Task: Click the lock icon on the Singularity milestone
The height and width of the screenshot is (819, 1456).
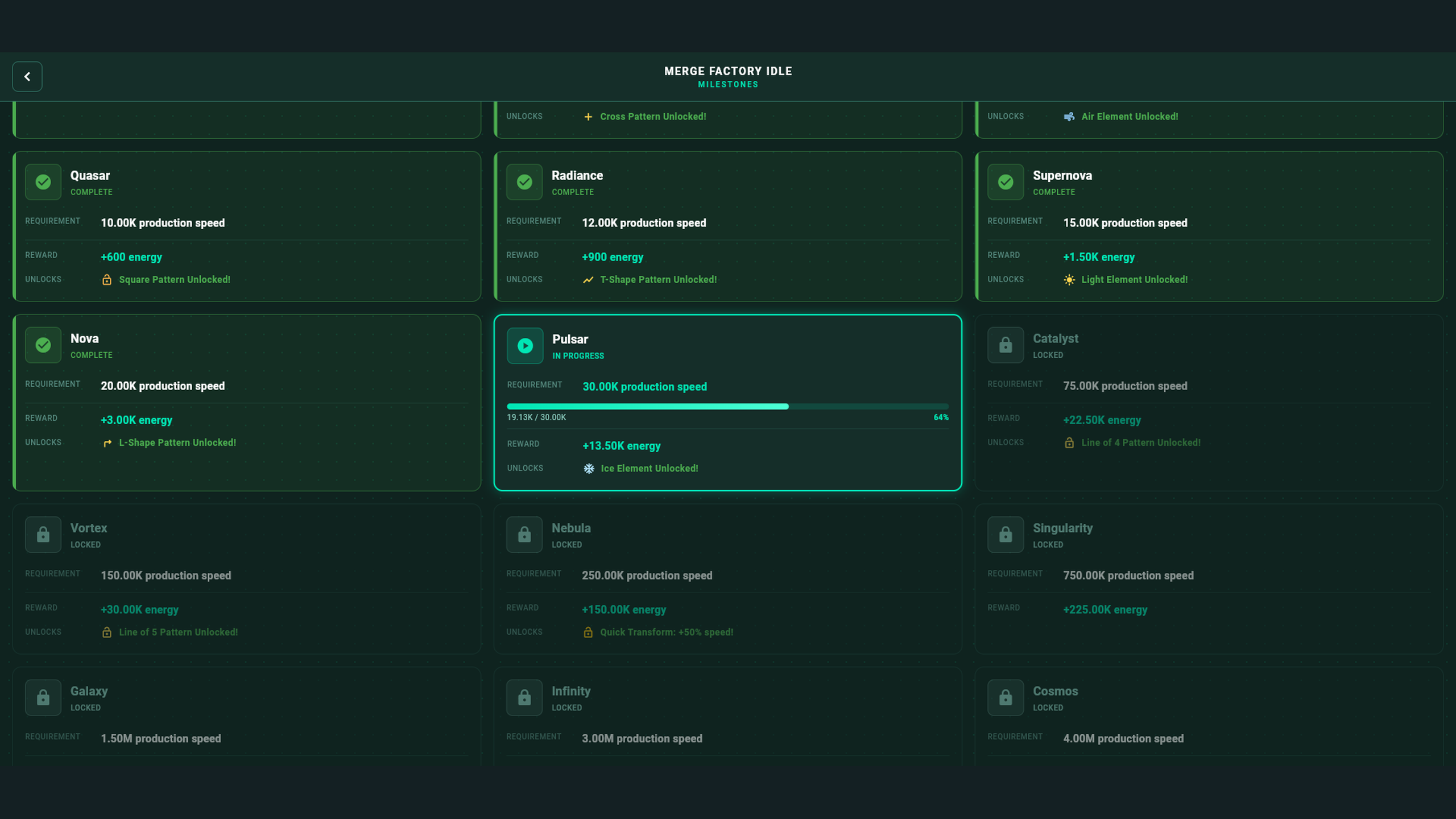Action: point(1005,535)
